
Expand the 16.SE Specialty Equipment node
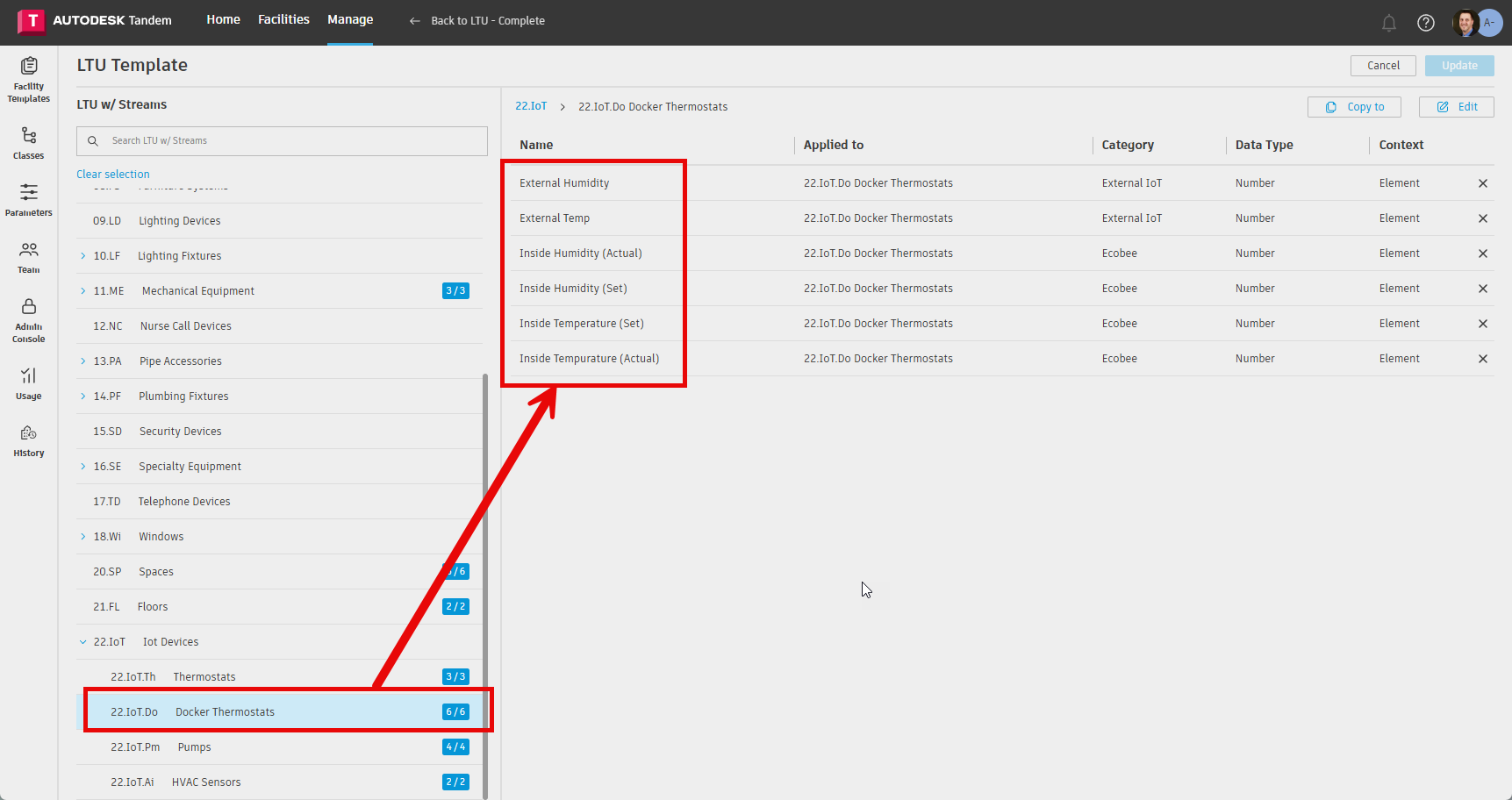coord(83,467)
